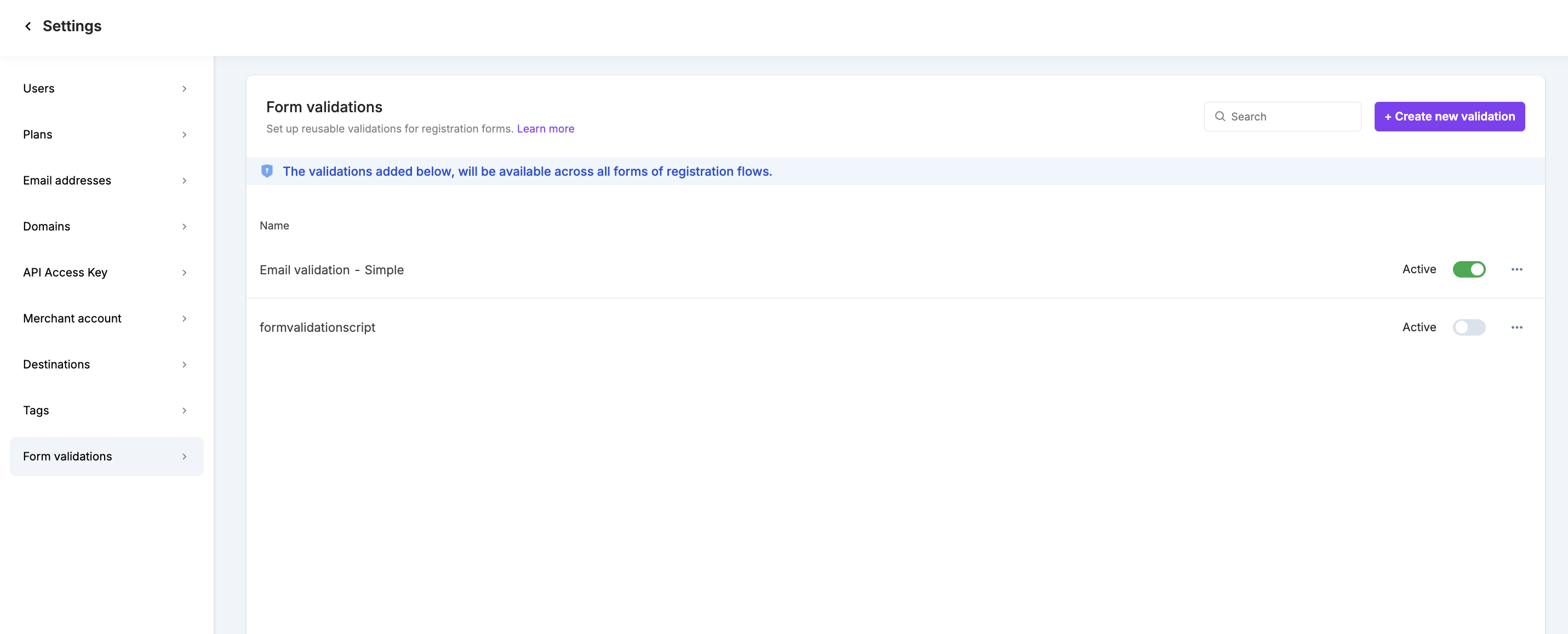
Task: Focus the Search validations field
Action: click(x=1290, y=116)
